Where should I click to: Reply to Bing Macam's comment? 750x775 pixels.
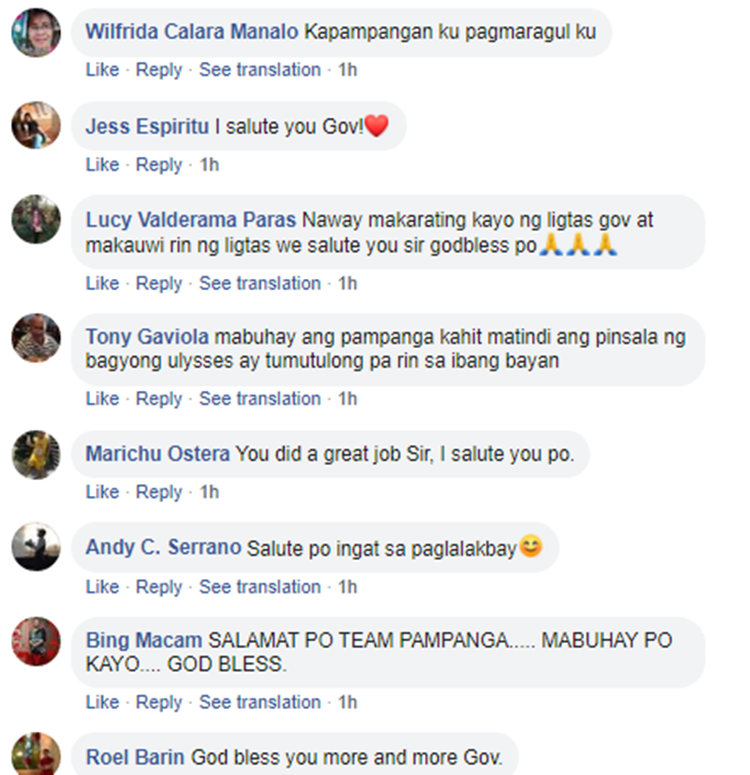pos(159,702)
